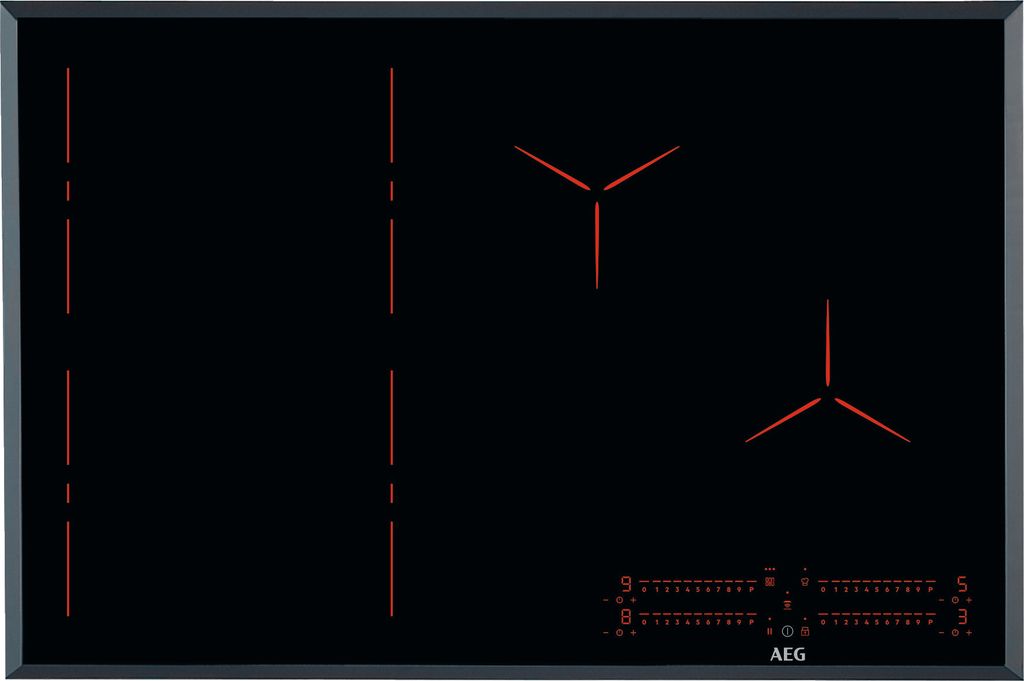Tap the timer clock below the 8 display
Screen dimensions: 1024x681
pyautogui.click(x=619, y=633)
